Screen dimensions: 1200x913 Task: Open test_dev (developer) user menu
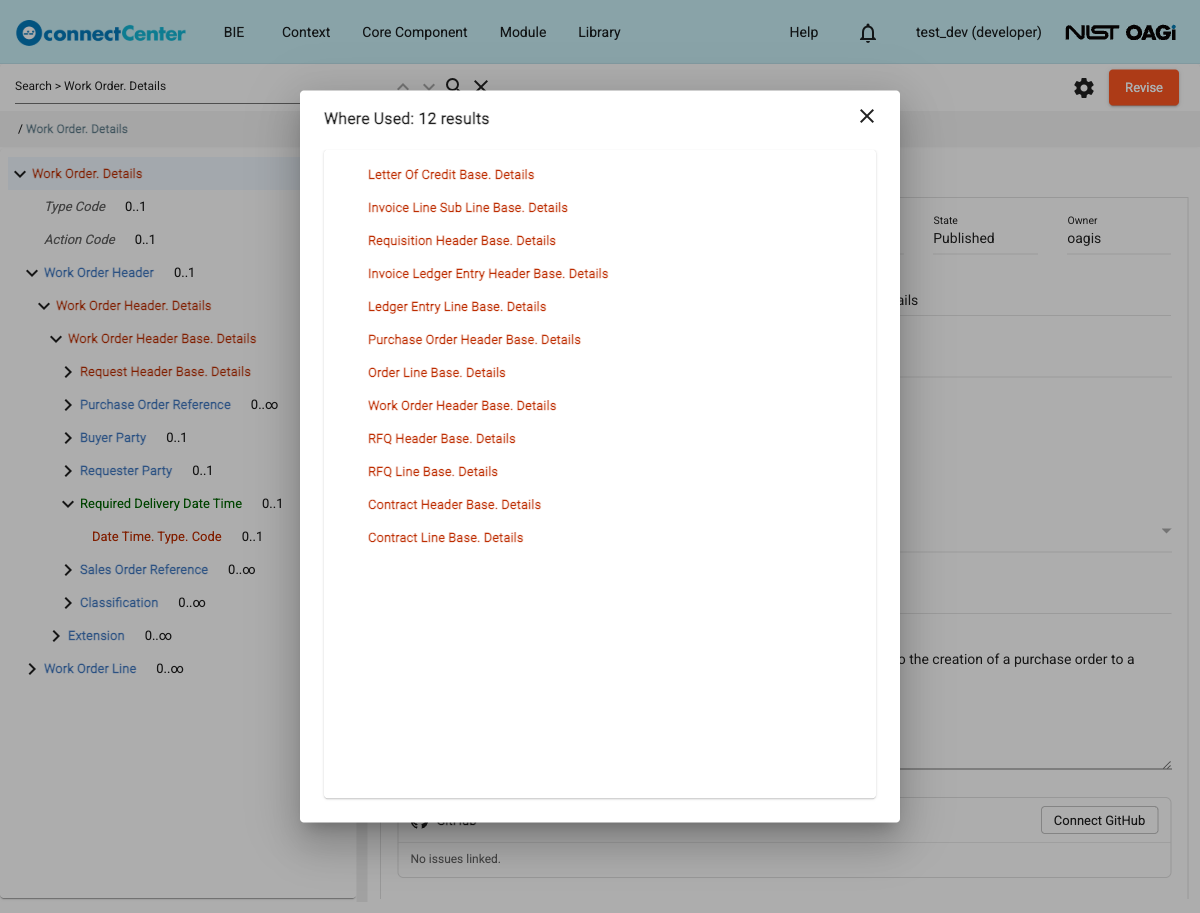point(979,32)
